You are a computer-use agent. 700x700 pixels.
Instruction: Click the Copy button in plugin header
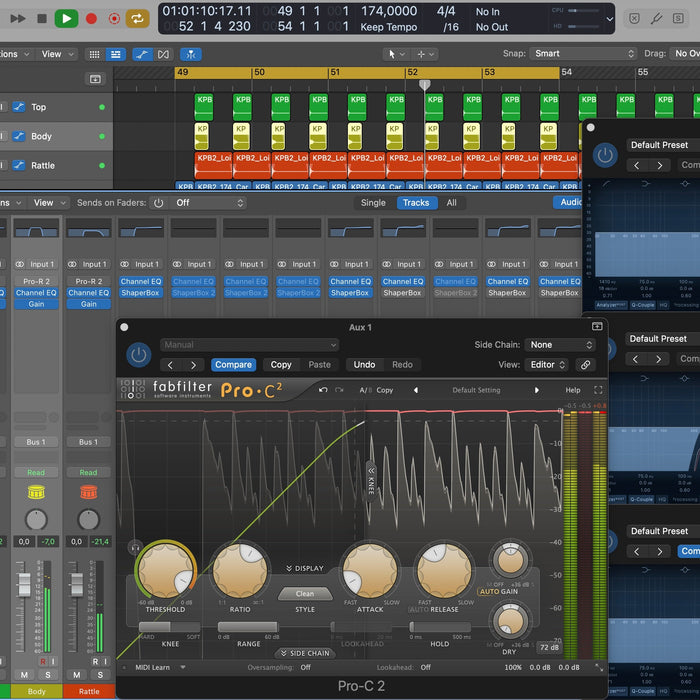click(281, 365)
